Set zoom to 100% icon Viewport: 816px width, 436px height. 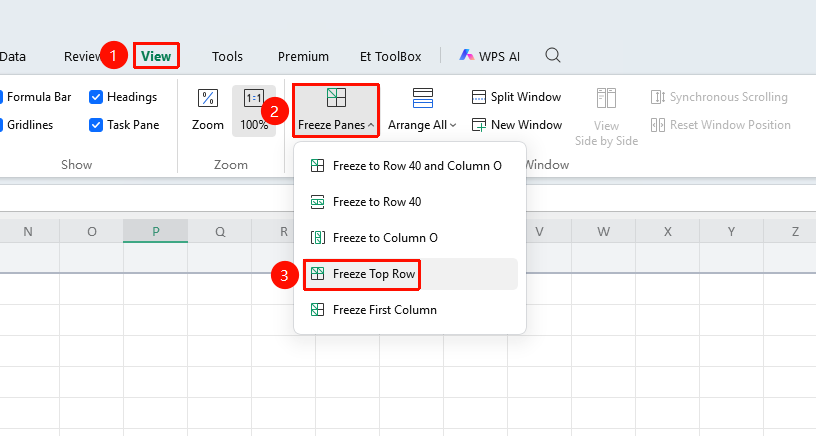coord(253,98)
